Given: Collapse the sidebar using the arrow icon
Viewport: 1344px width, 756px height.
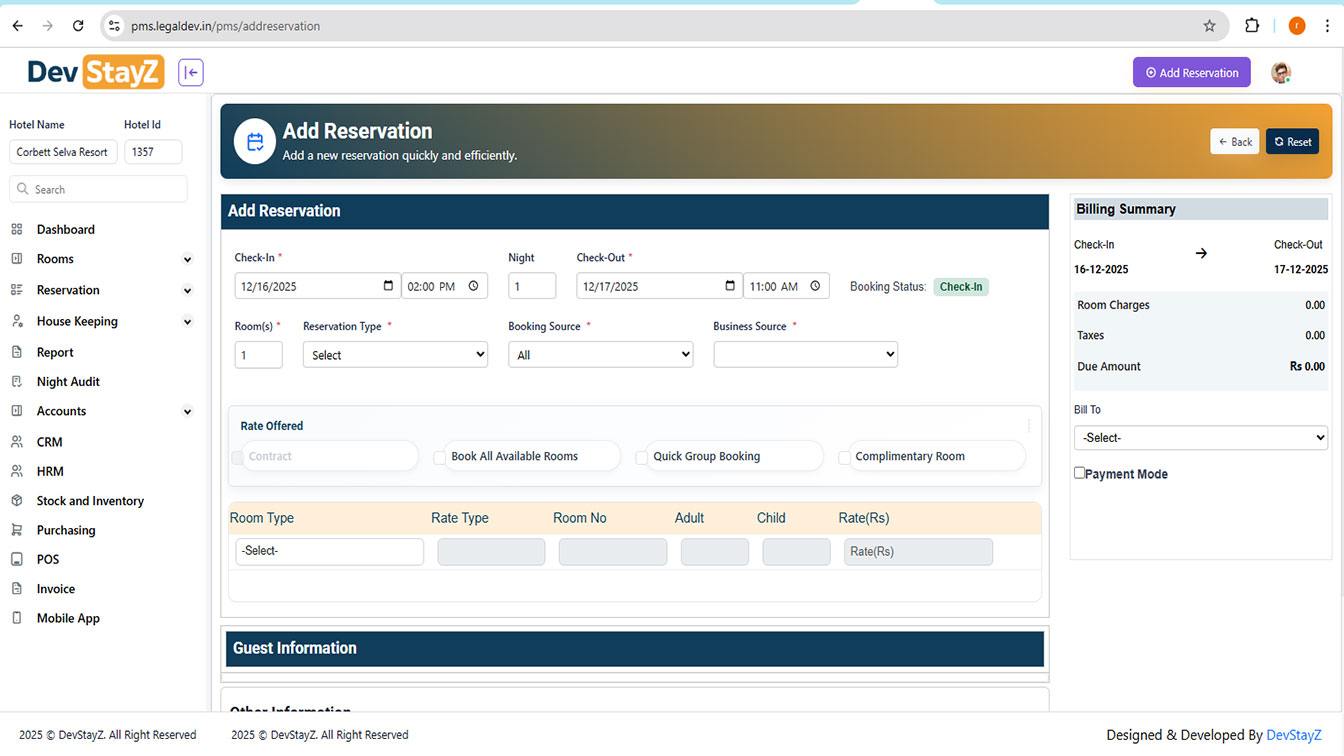Looking at the screenshot, I should tap(190, 72).
